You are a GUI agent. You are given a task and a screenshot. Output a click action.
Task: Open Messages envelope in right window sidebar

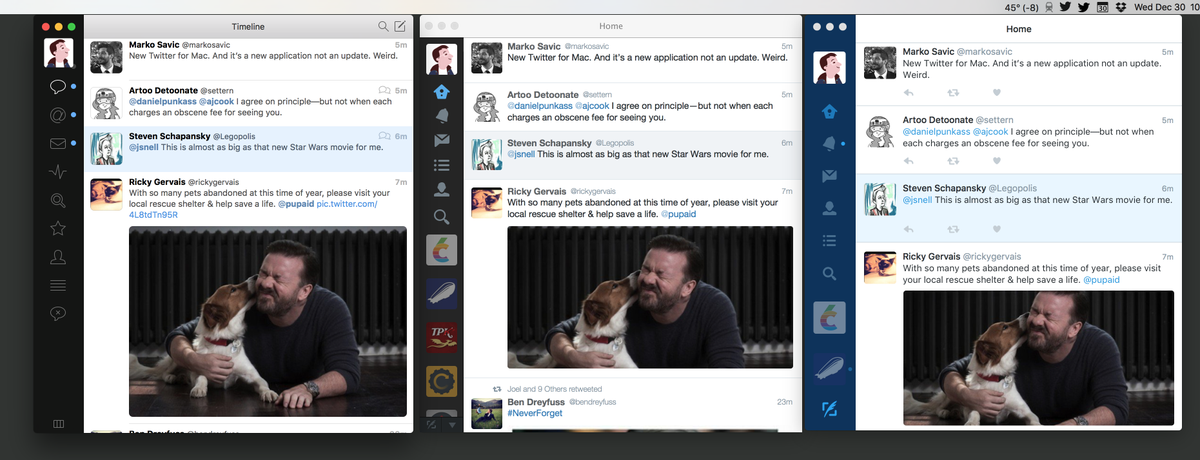pos(829,176)
